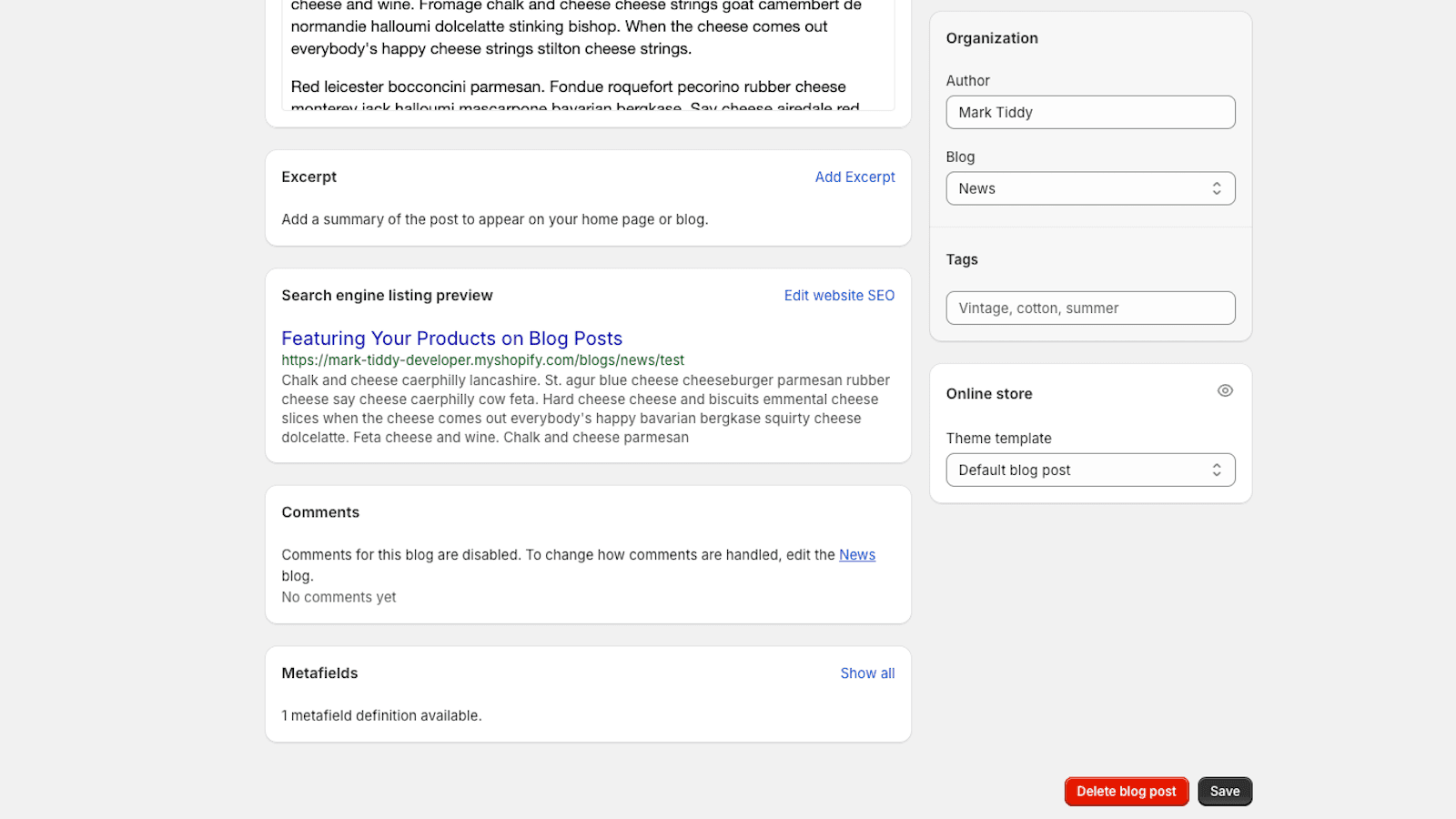Click the Excerpt summary helper text
The width and height of the screenshot is (1456, 819).
[x=494, y=219]
